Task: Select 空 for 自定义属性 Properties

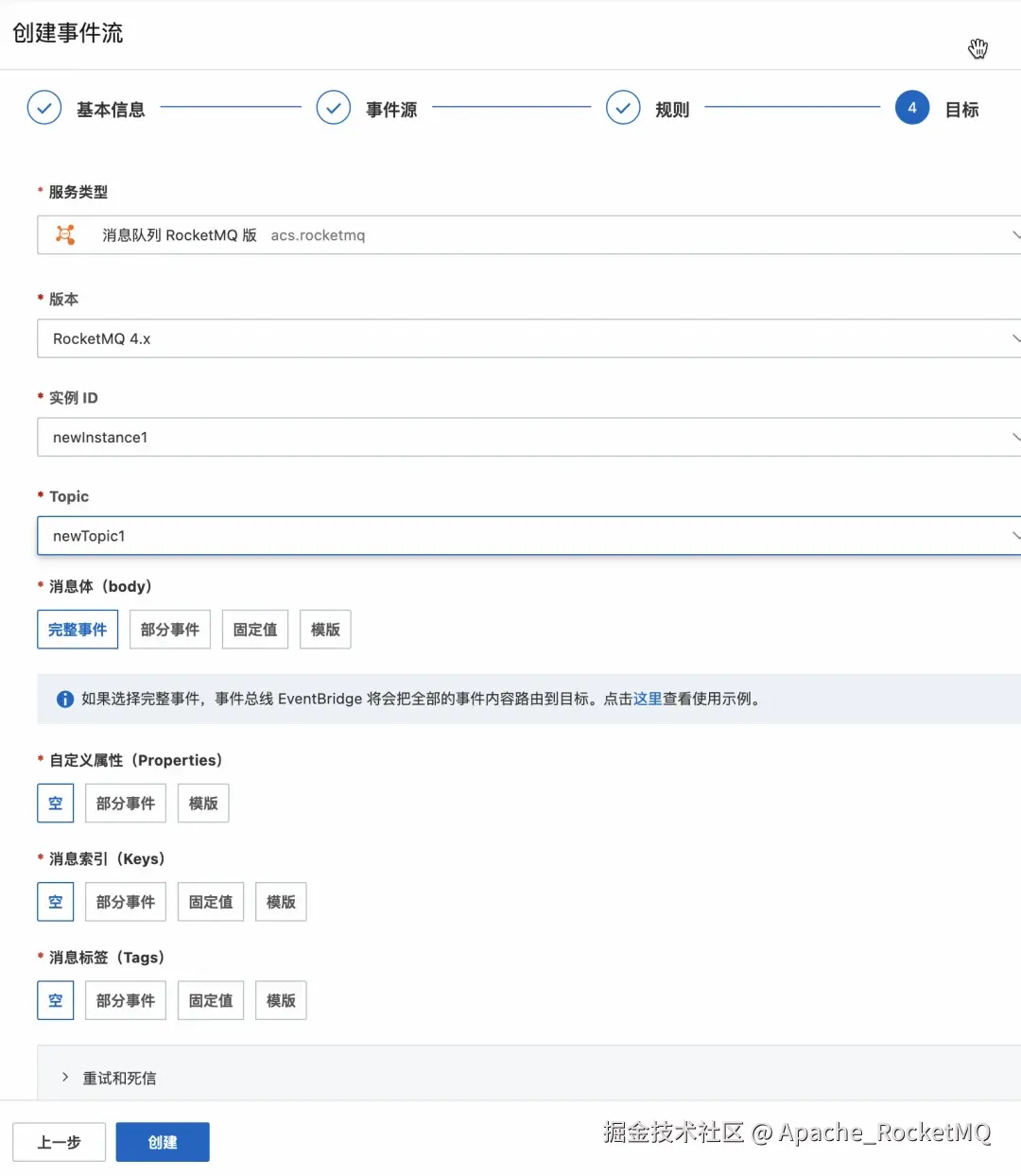Action: [x=56, y=804]
